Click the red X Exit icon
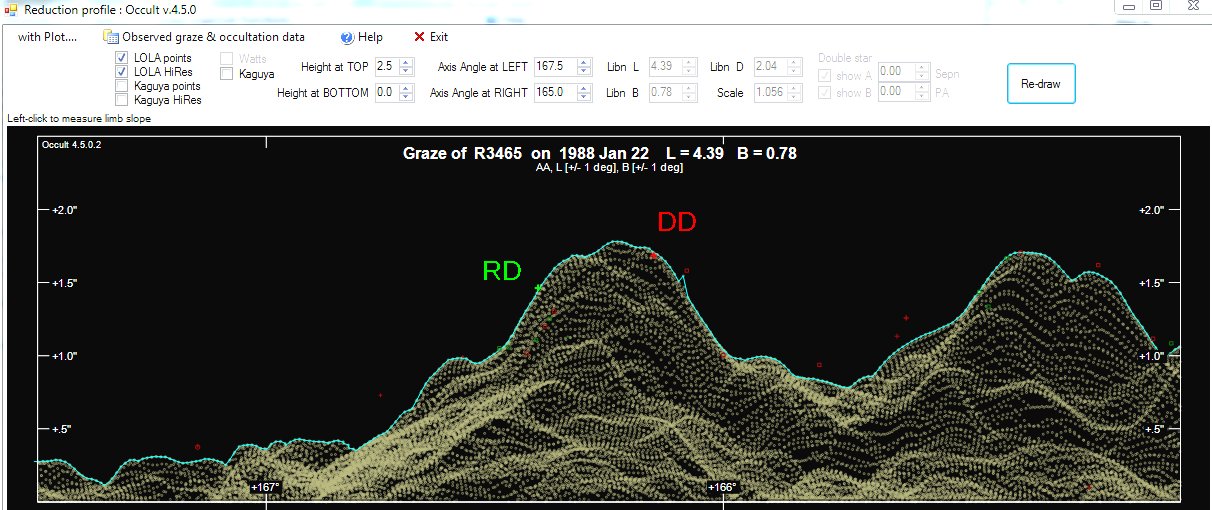 coord(420,37)
